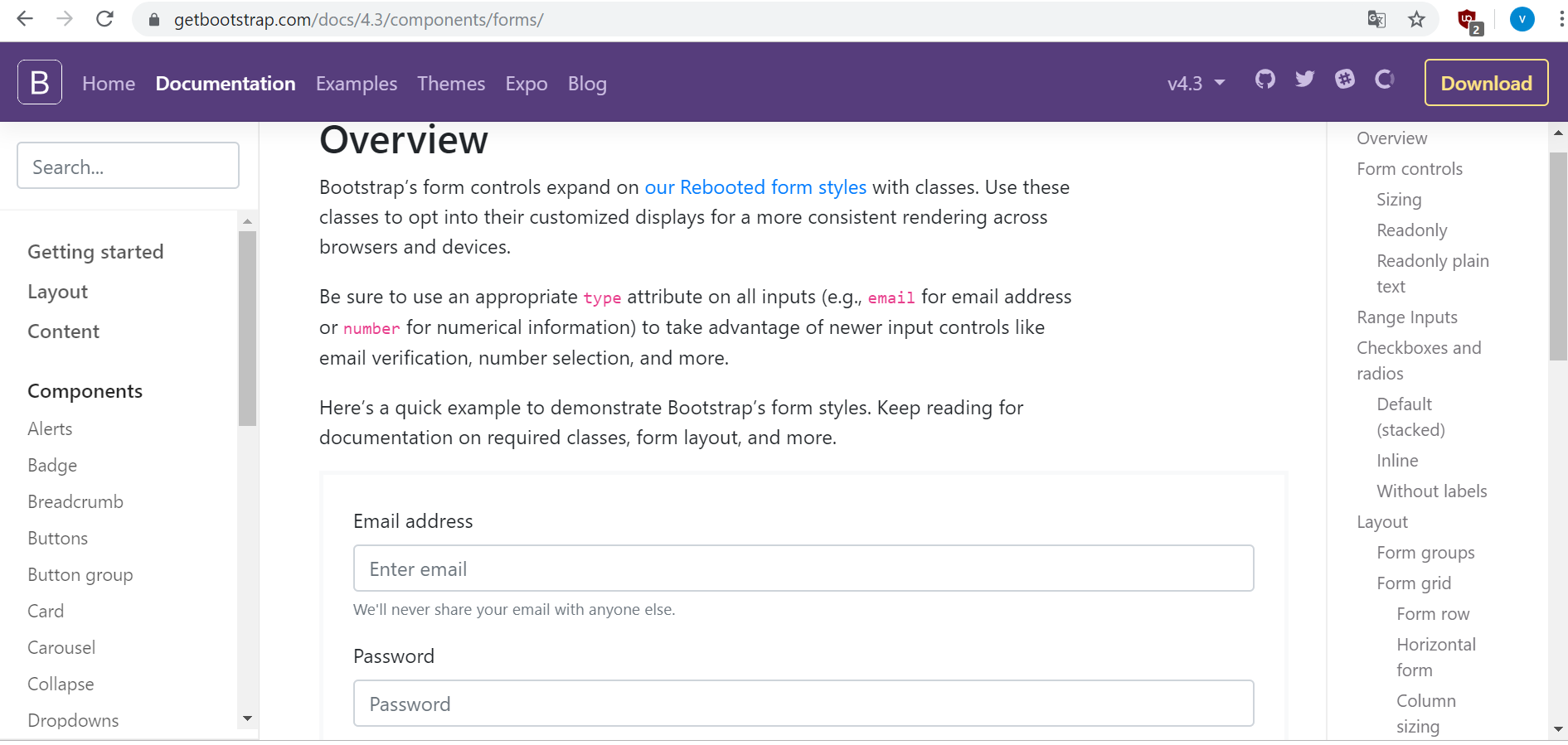
Task: Open the Blog nav item
Action: click(587, 84)
